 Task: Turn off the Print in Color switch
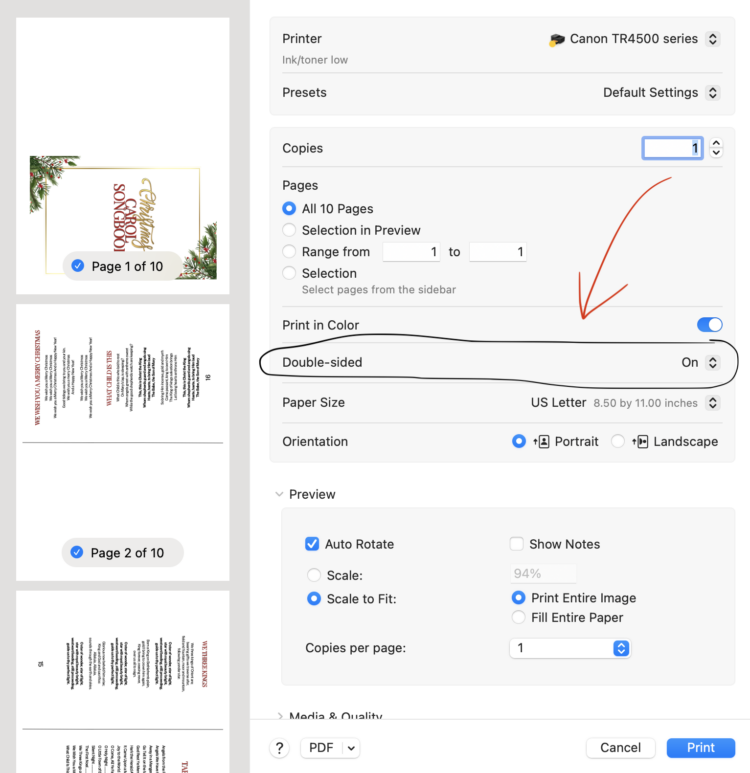(x=709, y=325)
